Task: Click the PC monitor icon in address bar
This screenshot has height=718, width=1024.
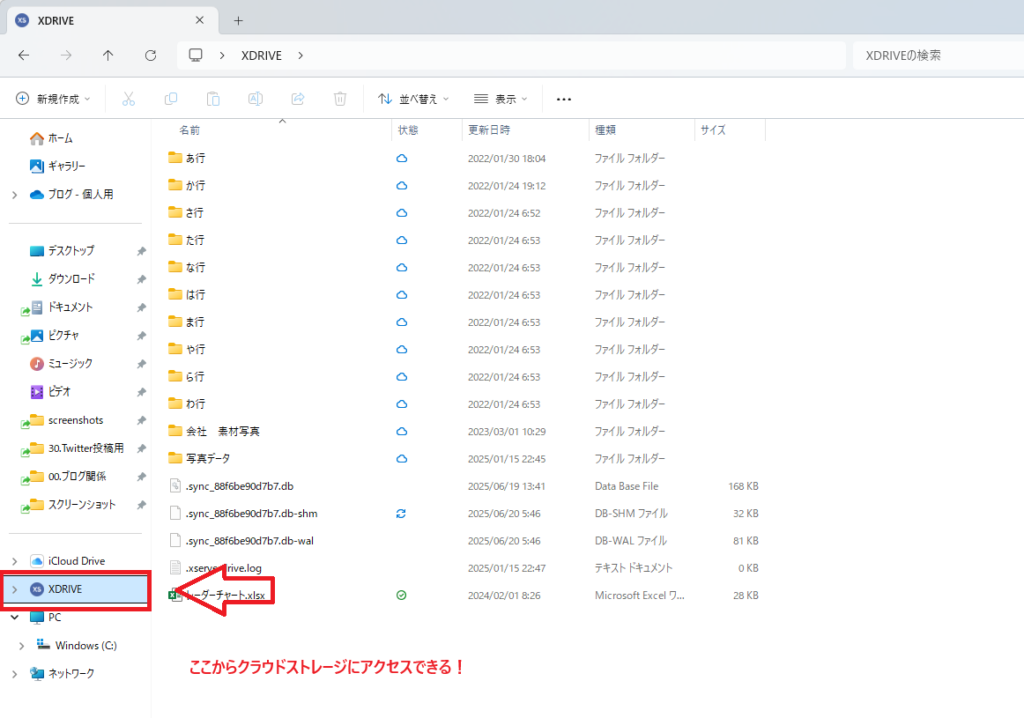Action: [195, 55]
